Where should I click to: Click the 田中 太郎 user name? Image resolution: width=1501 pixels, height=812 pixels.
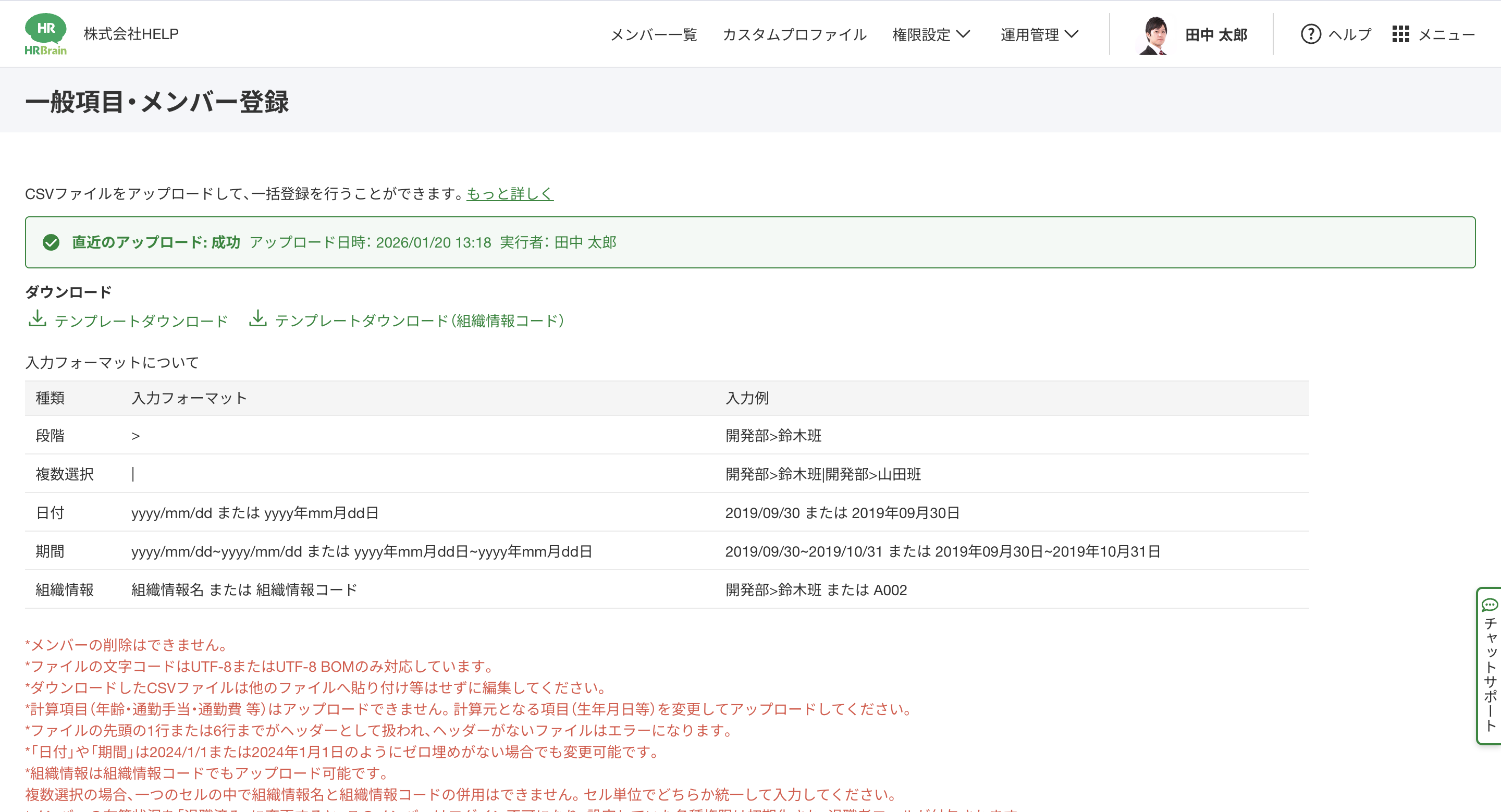pos(1216,35)
